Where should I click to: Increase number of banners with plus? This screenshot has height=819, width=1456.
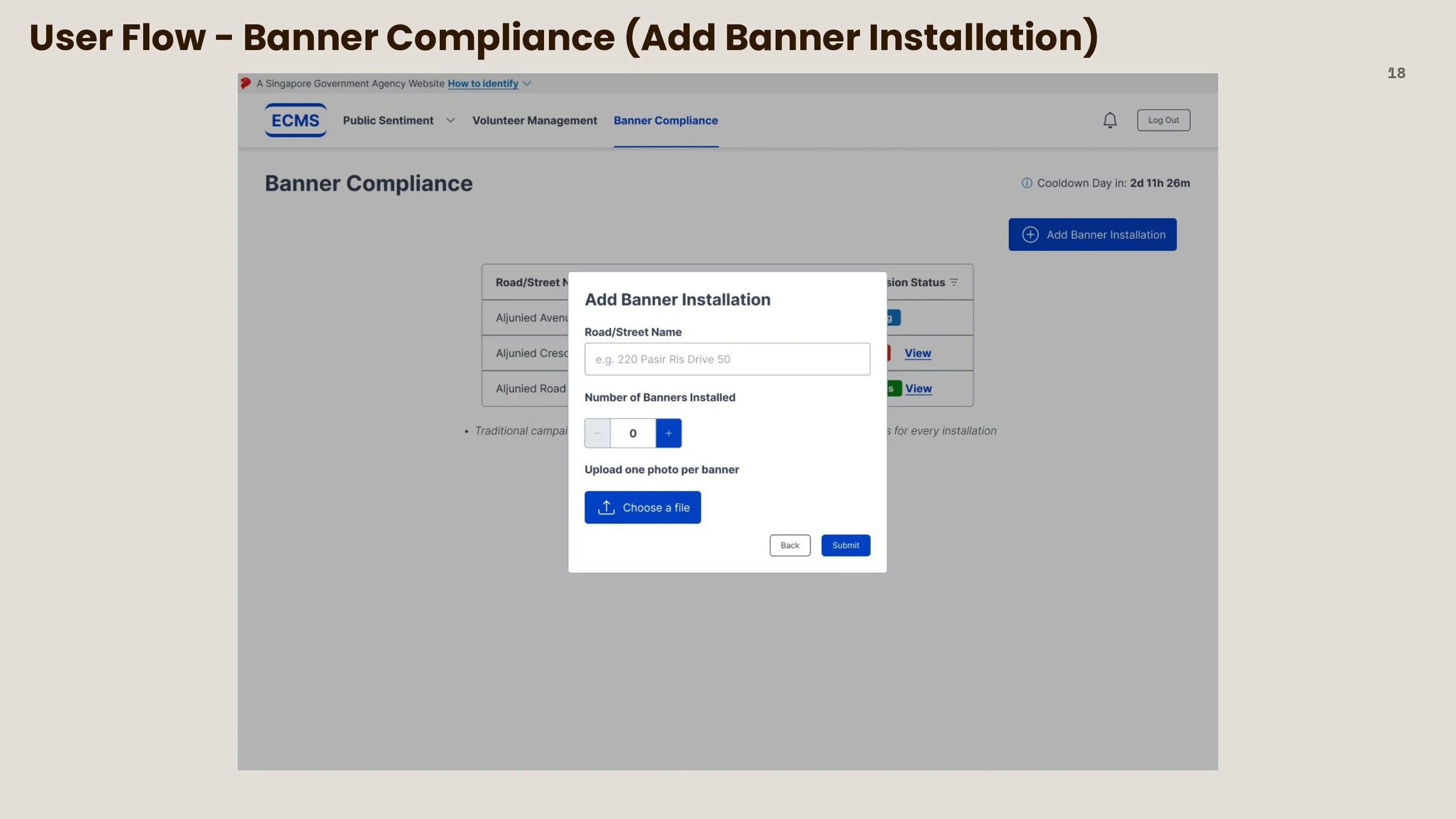coord(669,433)
